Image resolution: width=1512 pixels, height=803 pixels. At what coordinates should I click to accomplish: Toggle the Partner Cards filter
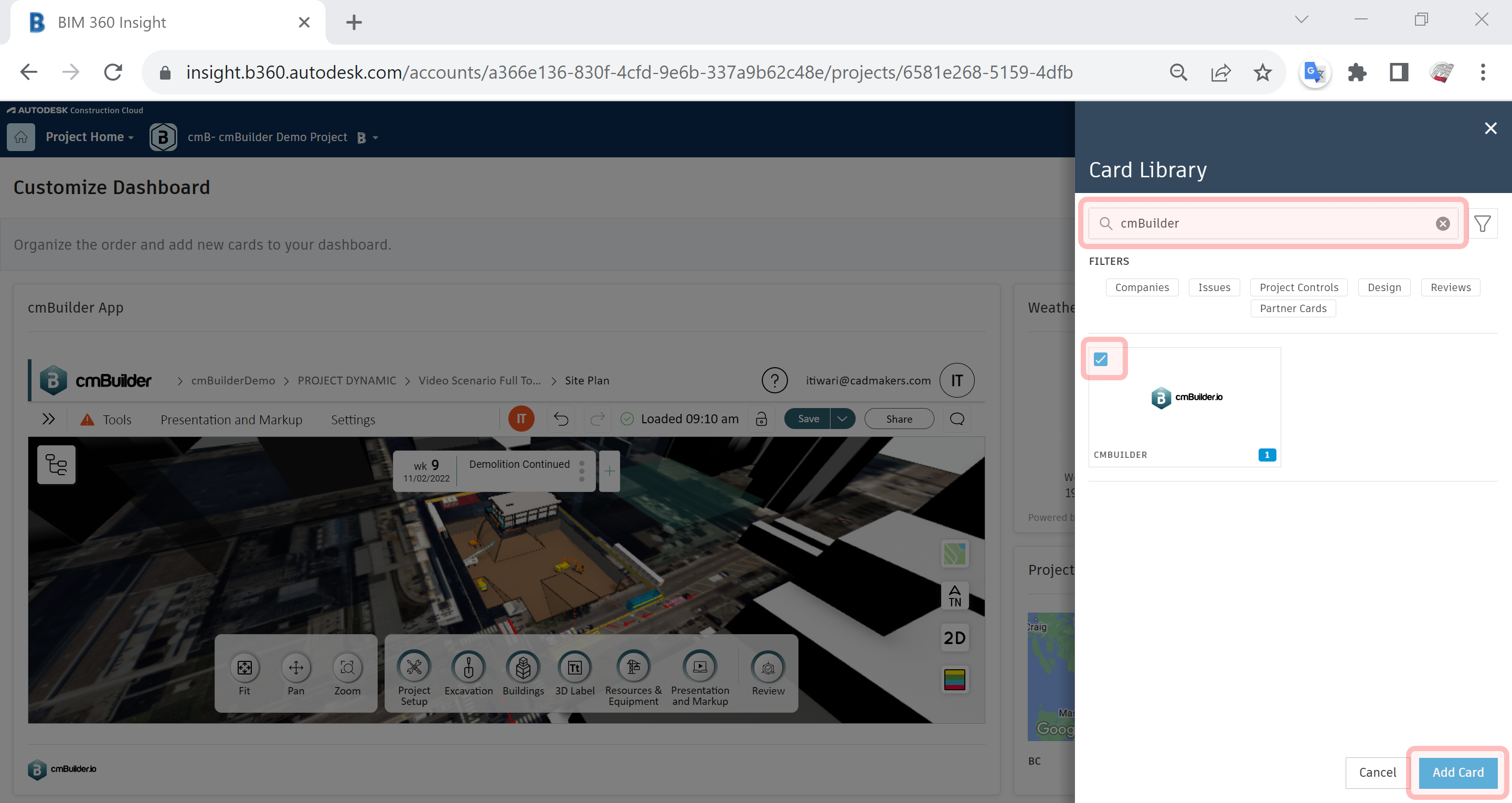click(1293, 308)
